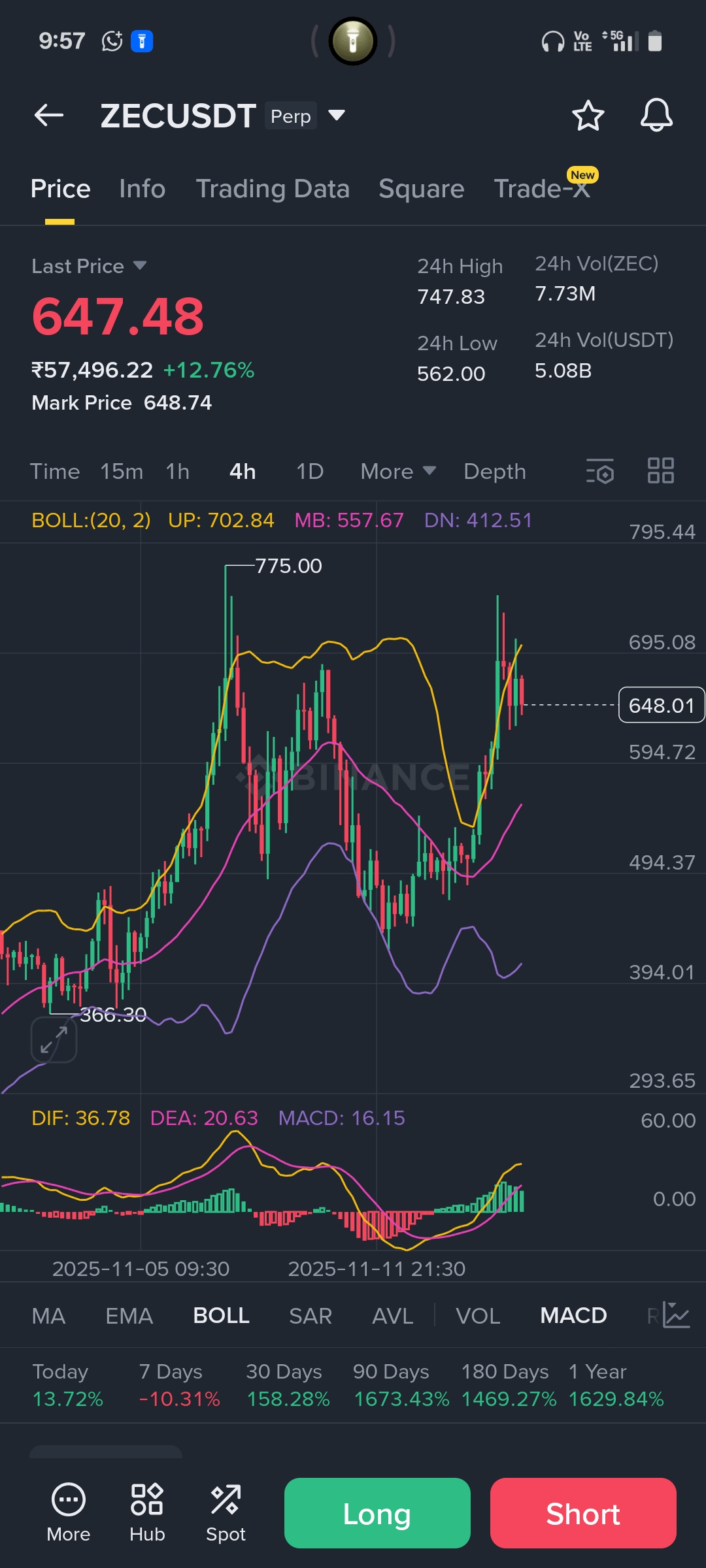Expand the ZECUSDT Perp pair dropdown

point(337,116)
